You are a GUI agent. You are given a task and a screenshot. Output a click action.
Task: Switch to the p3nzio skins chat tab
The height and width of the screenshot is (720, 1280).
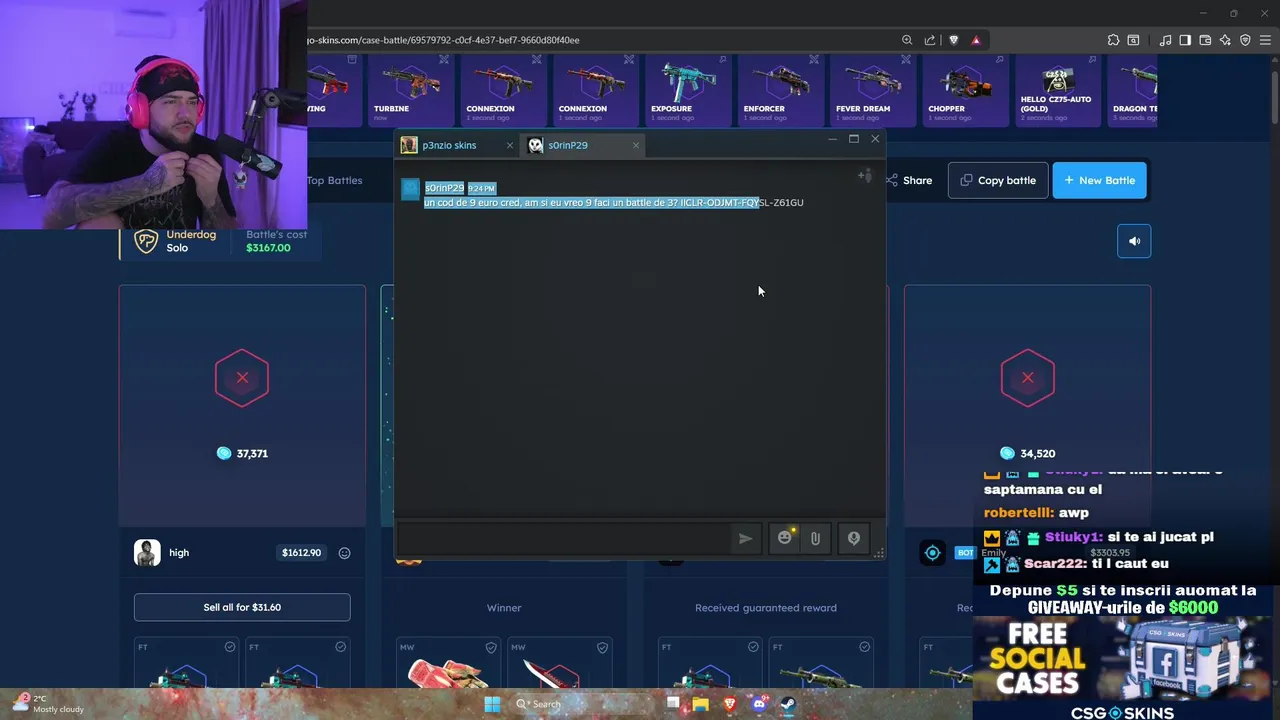tap(449, 145)
